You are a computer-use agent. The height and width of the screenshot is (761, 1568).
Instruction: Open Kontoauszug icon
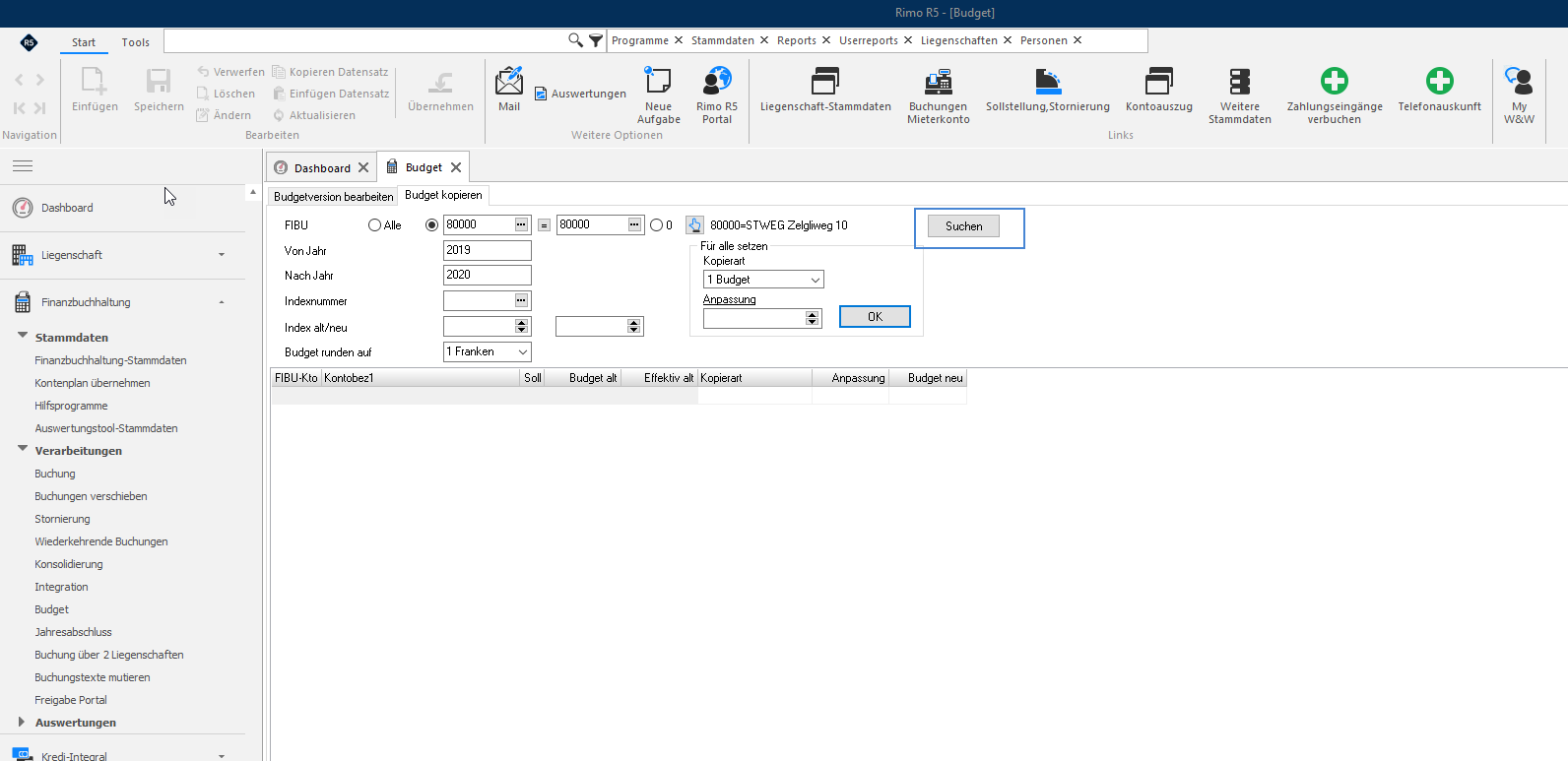click(x=1159, y=81)
